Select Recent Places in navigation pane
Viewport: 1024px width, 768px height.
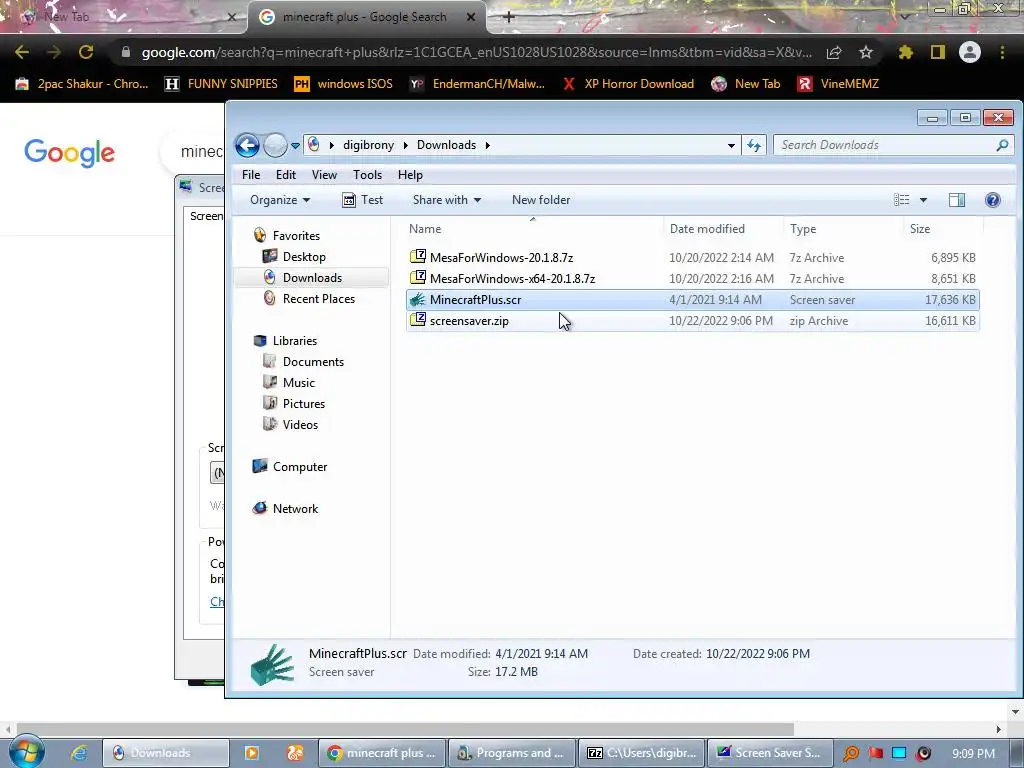tap(319, 298)
